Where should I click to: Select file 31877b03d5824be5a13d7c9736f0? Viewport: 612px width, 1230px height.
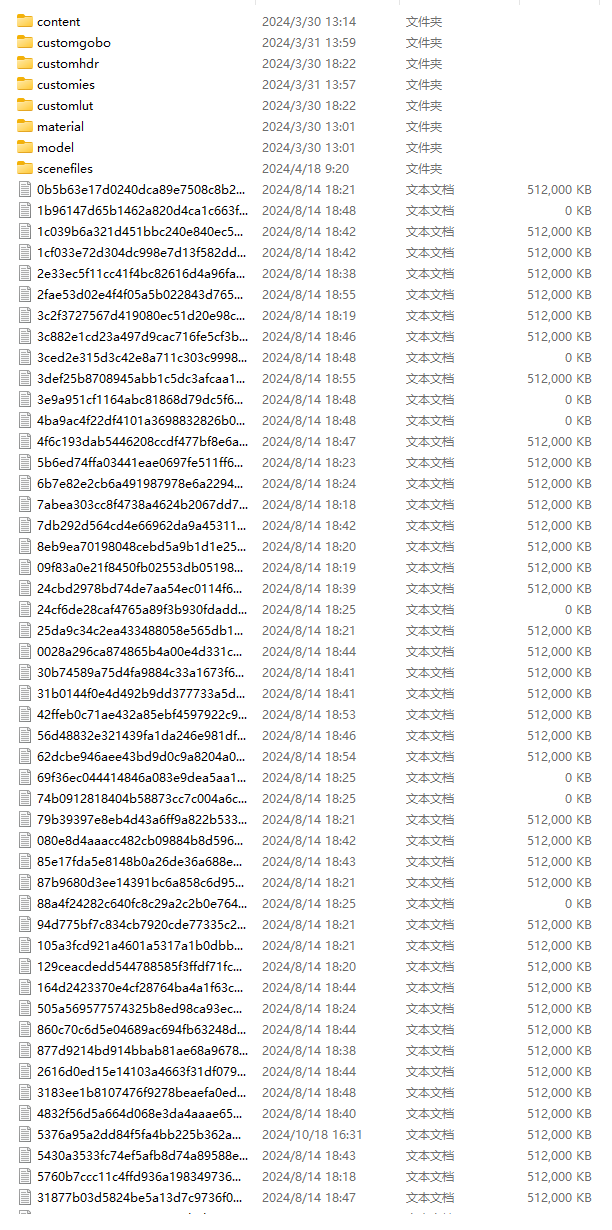pos(139,1197)
